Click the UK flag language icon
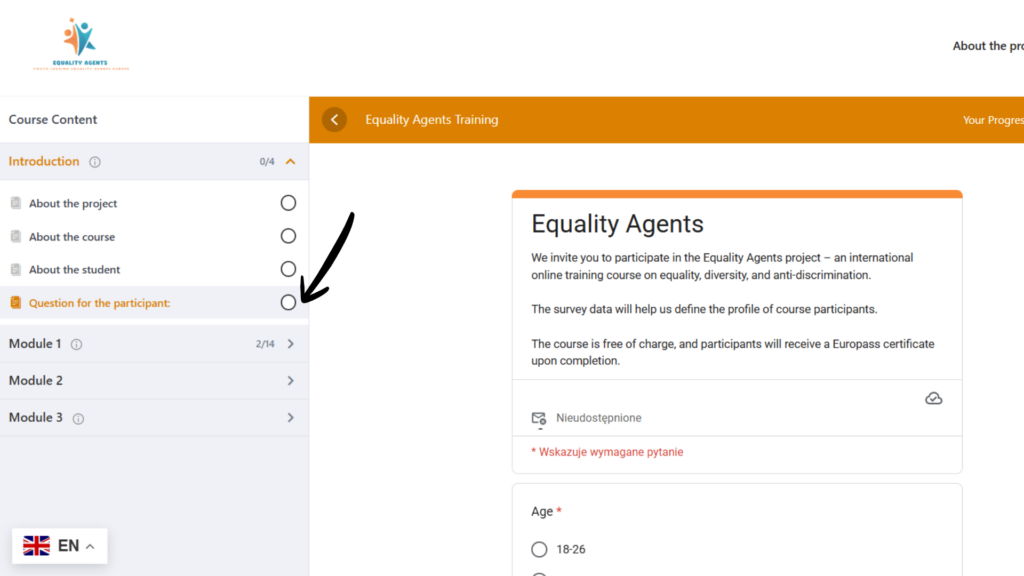 click(37, 546)
